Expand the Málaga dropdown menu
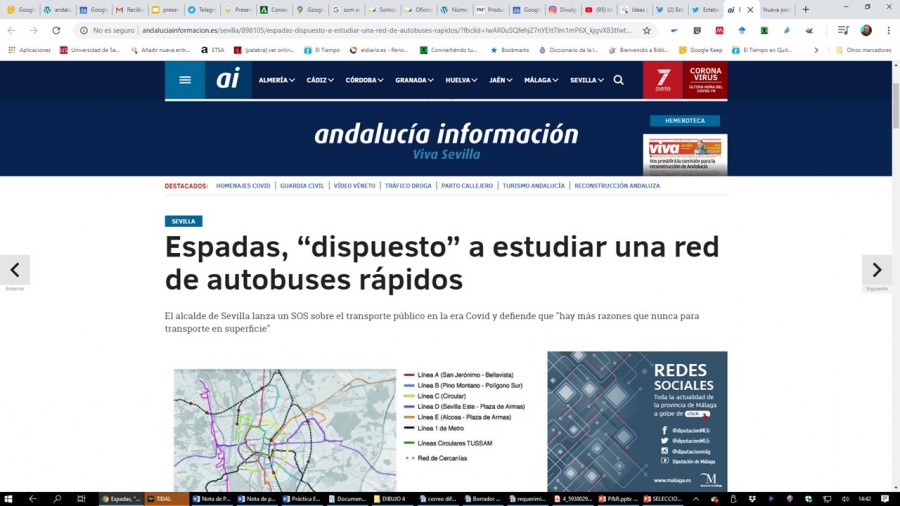 pyautogui.click(x=541, y=80)
